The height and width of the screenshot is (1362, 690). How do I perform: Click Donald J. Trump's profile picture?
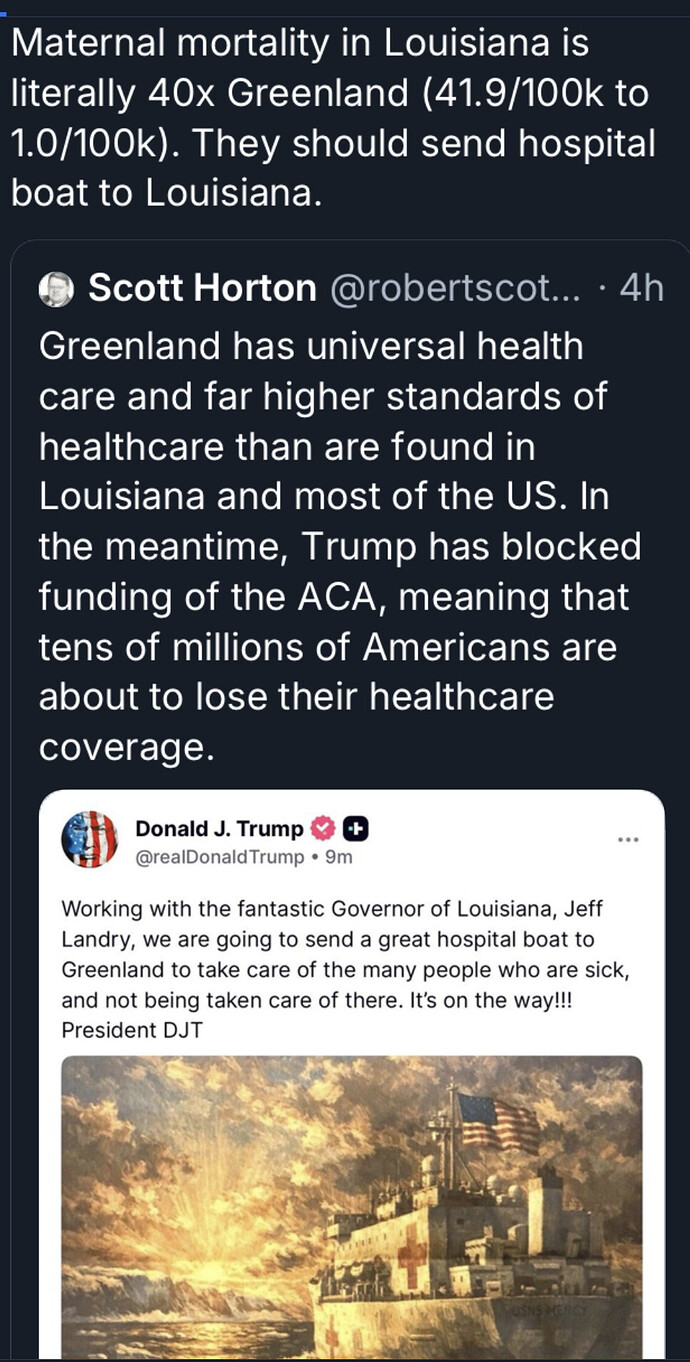(90, 840)
